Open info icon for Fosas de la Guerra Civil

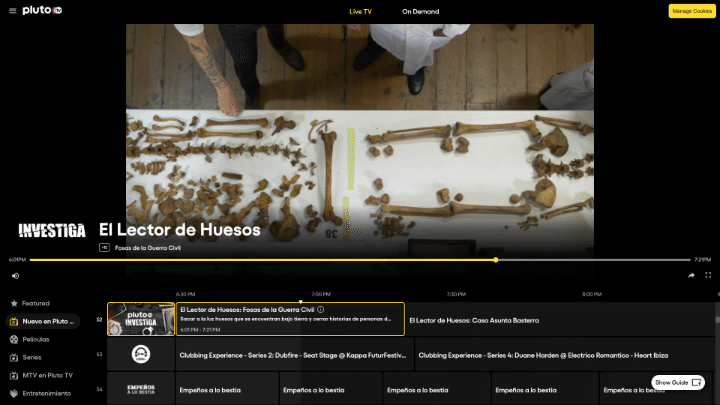321,309
